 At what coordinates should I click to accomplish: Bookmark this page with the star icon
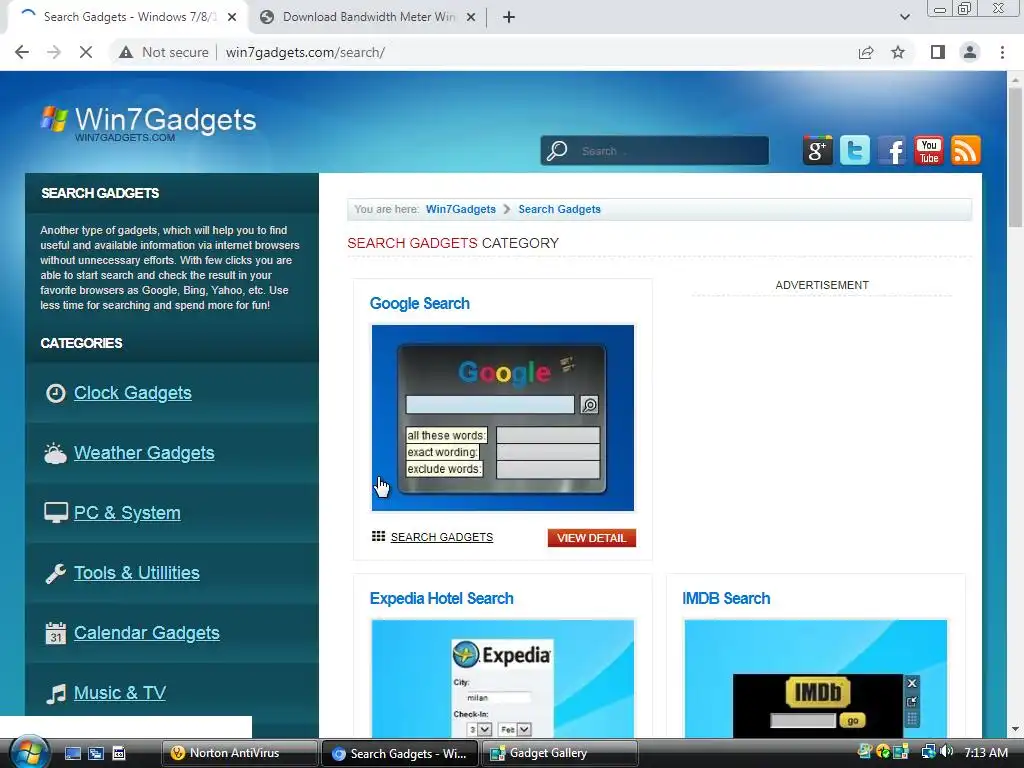click(898, 52)
